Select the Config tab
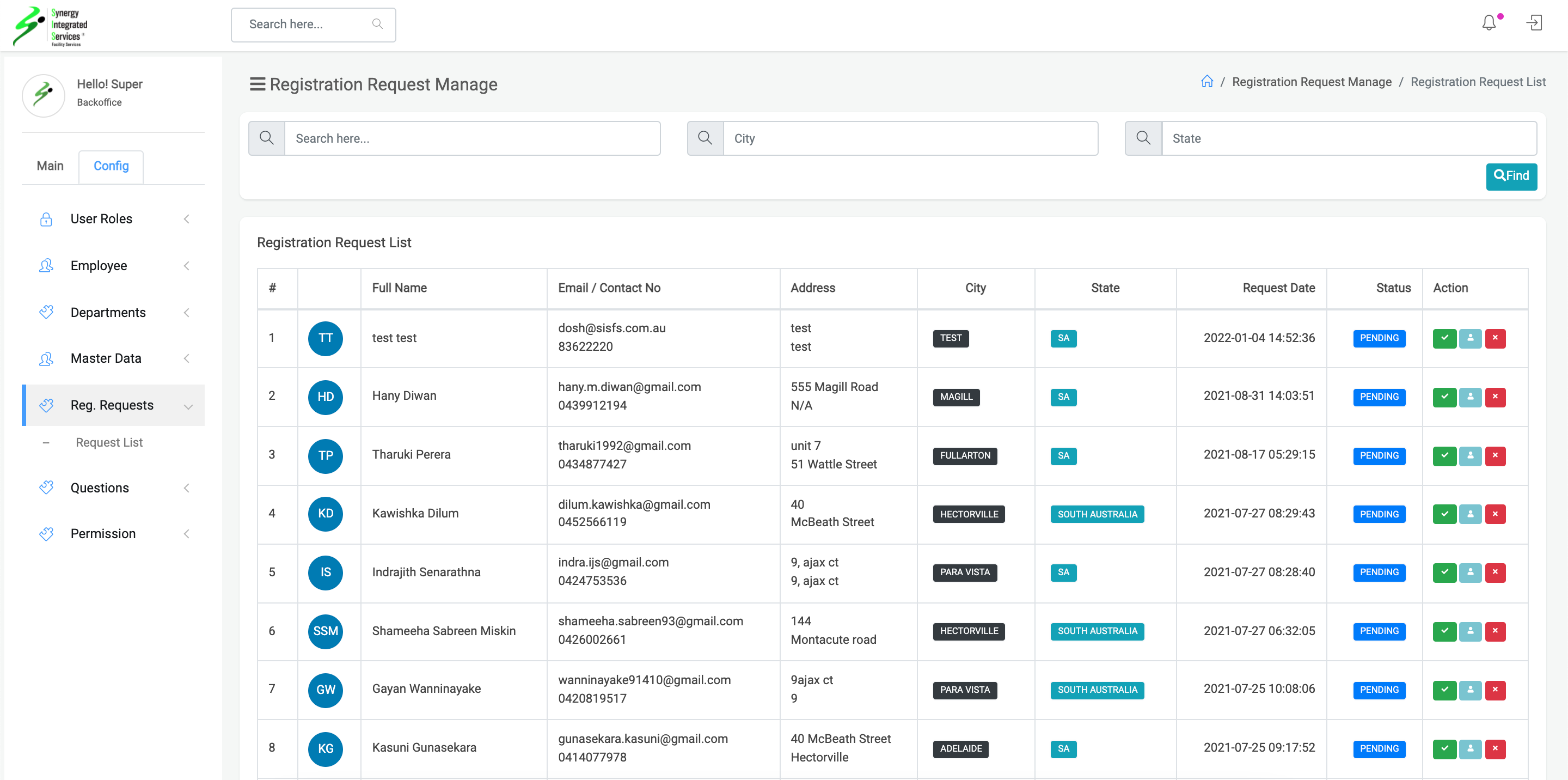Viewport: 1568px width, 780px height. [111, 166]
